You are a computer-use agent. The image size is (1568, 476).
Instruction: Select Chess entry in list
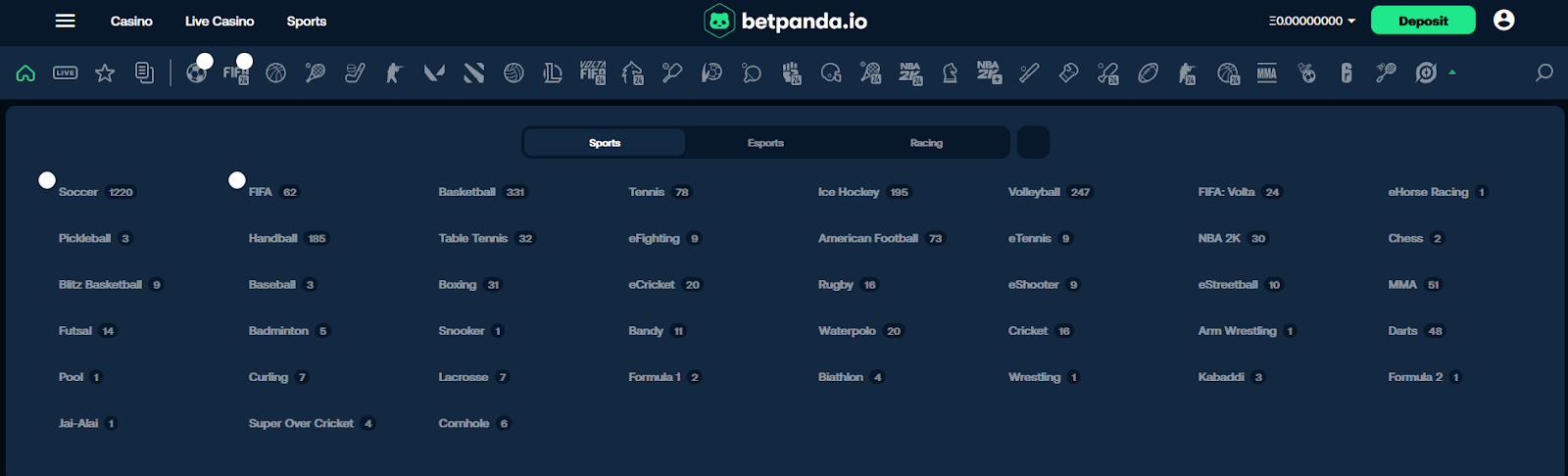point(1416,238)
